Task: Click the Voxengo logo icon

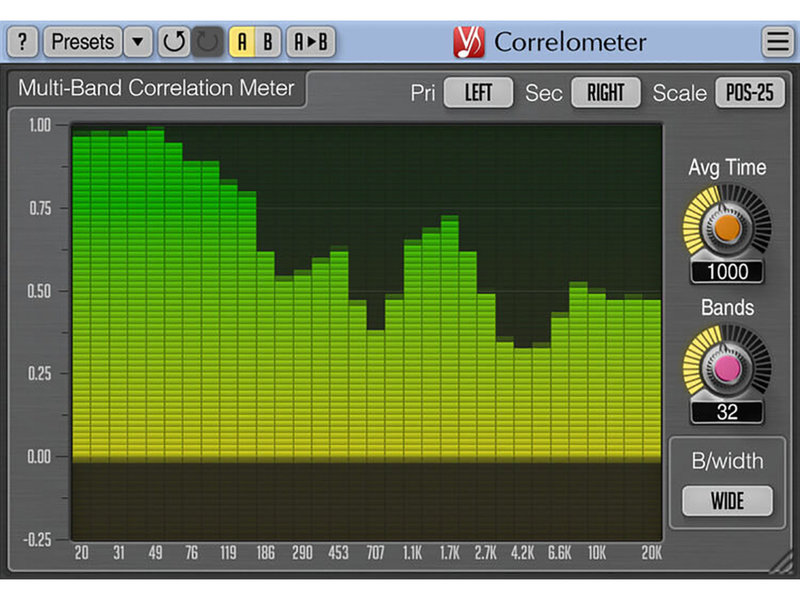Action: (x=469, y=42)
